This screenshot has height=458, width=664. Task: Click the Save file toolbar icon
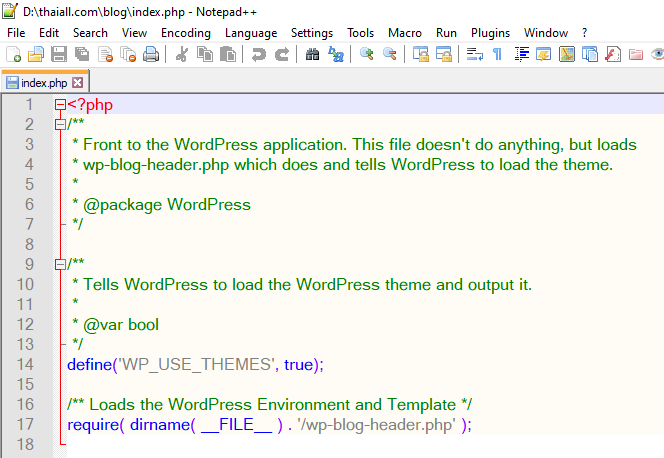pyautogui.click(x=59, y=55)
